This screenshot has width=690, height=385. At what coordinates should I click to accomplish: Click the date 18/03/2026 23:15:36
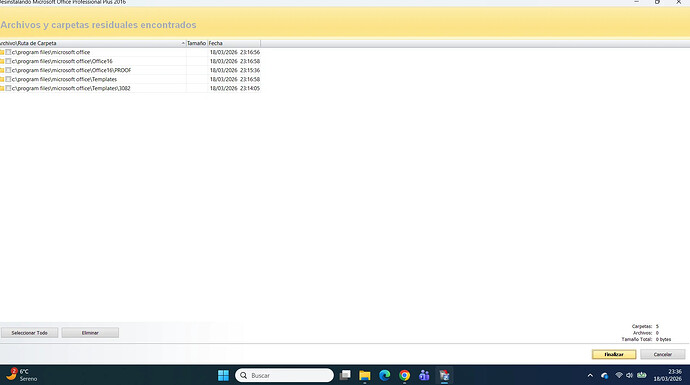(235, 70)
